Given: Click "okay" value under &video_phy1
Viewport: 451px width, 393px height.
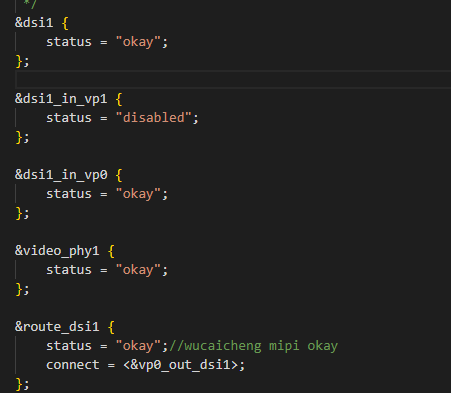Looking at the screenshot, I should [x=138, y=270].
